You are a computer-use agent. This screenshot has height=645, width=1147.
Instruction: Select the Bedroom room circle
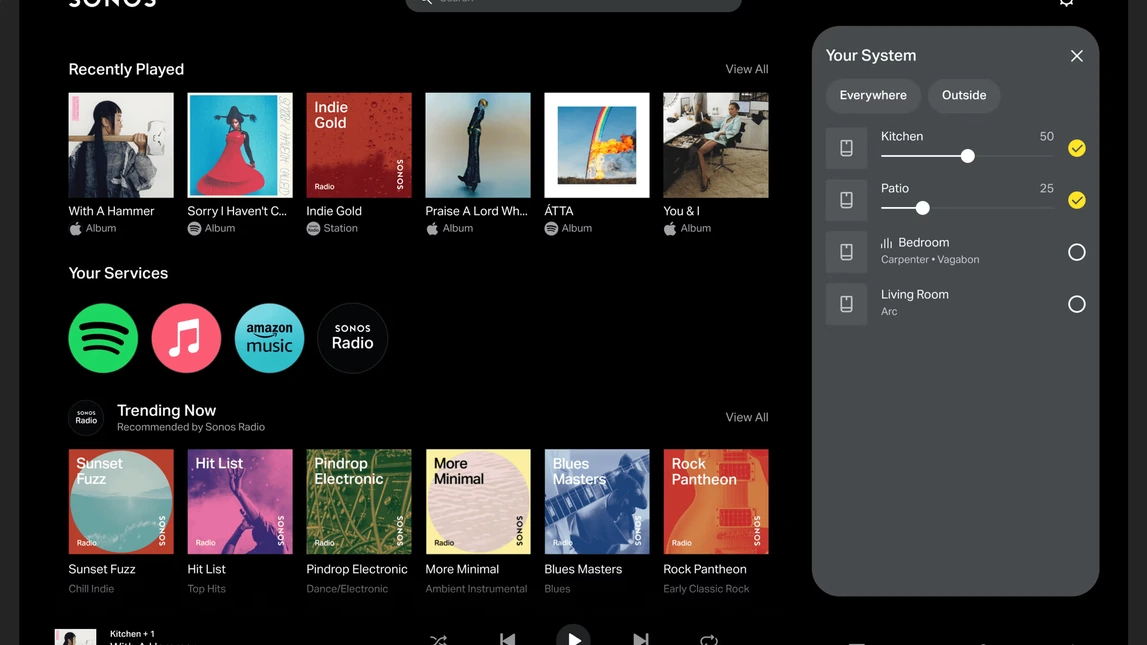(x=1076, y=252)
